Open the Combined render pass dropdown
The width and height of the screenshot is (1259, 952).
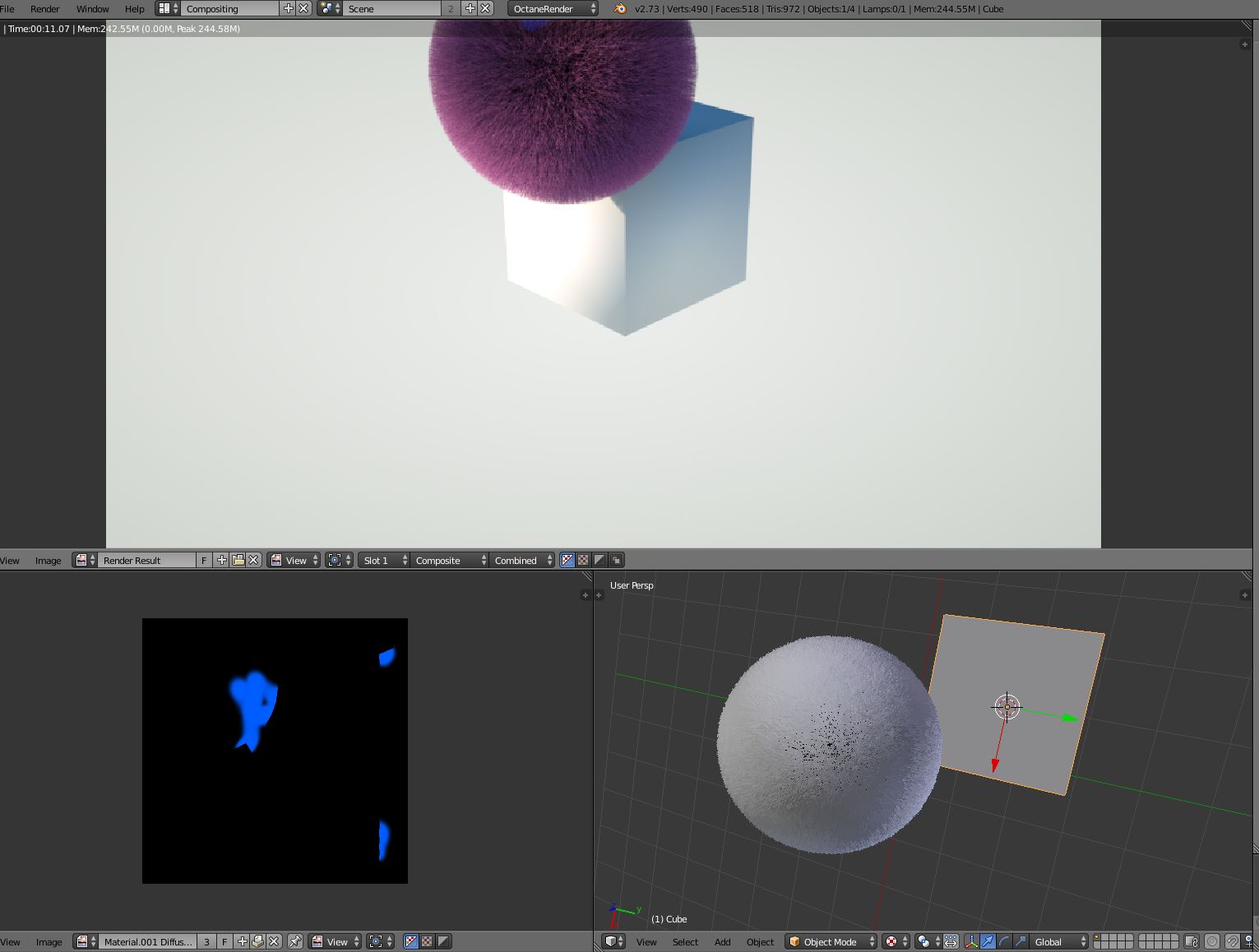tap(521, 560)
